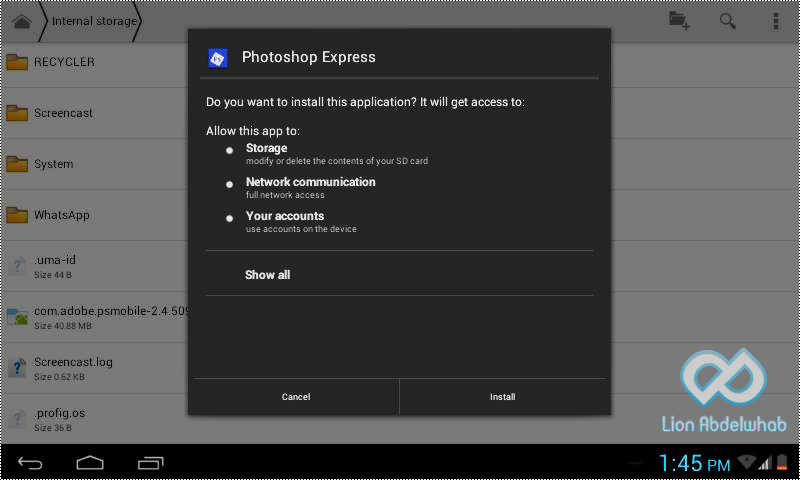Tap the home icon in file manager
Screen dimensions: 800x480
tap(22, 21)
